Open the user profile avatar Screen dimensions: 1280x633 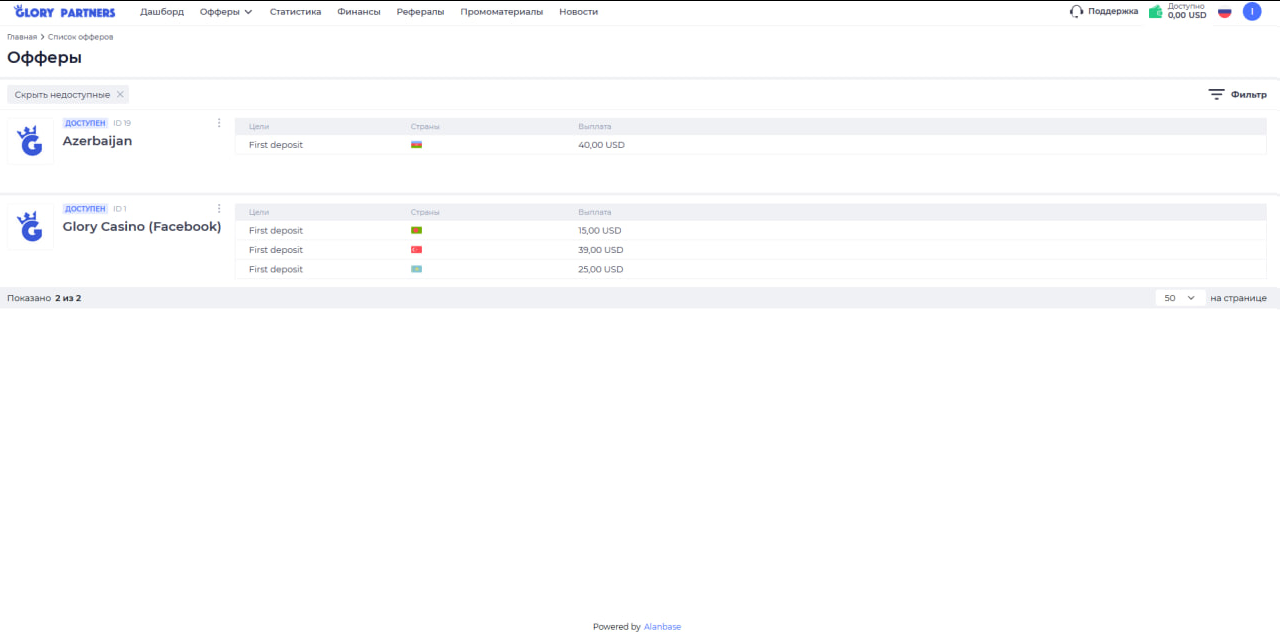click(1251, 12)
